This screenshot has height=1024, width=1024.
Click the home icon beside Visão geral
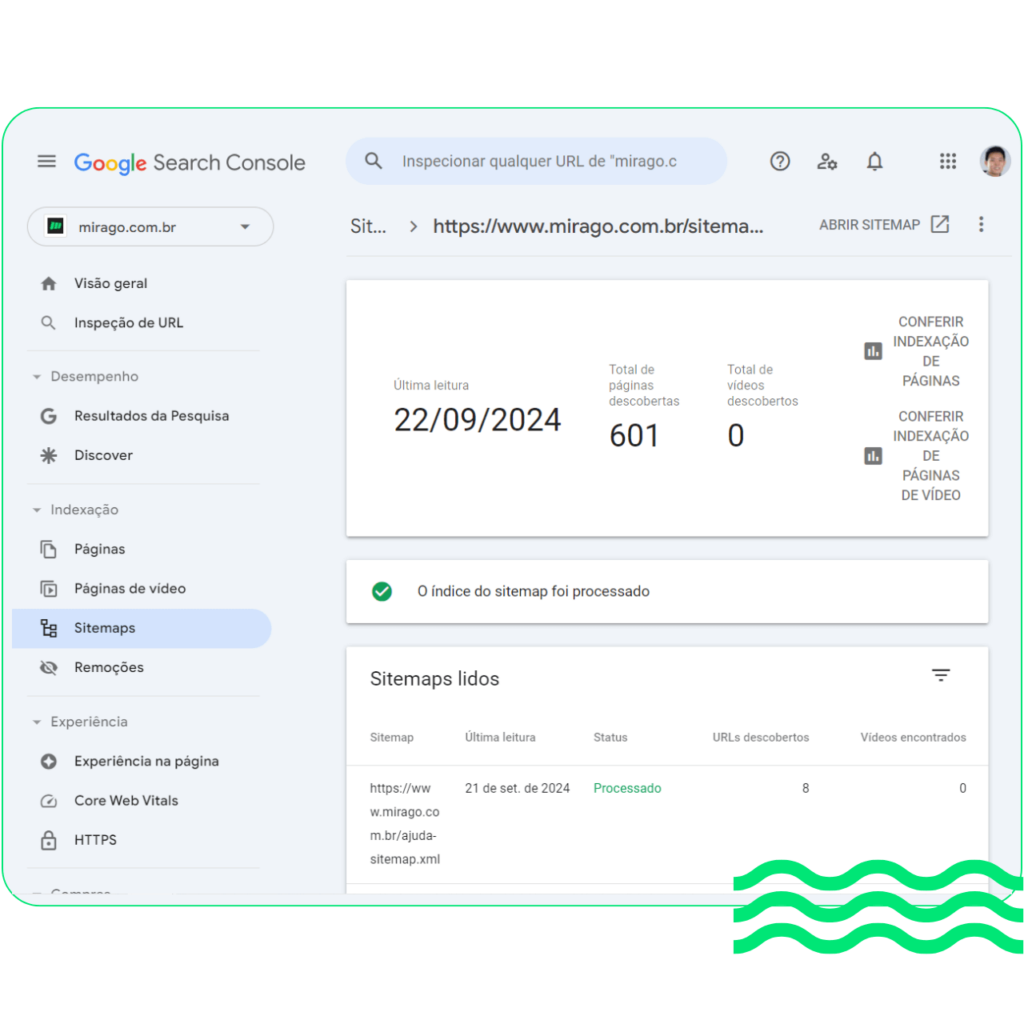48,283
